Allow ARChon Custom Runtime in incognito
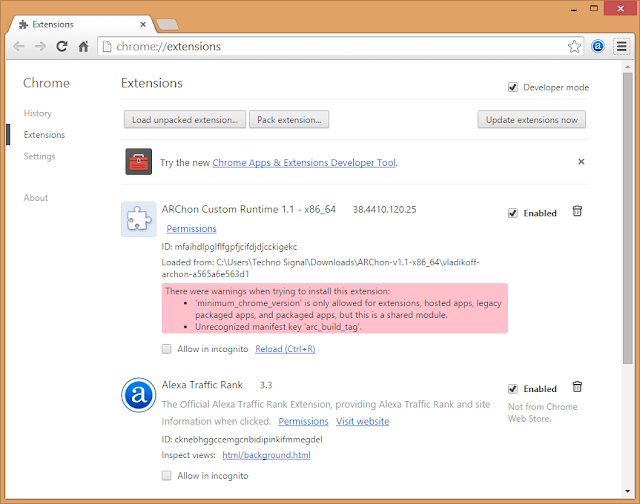 167,349
